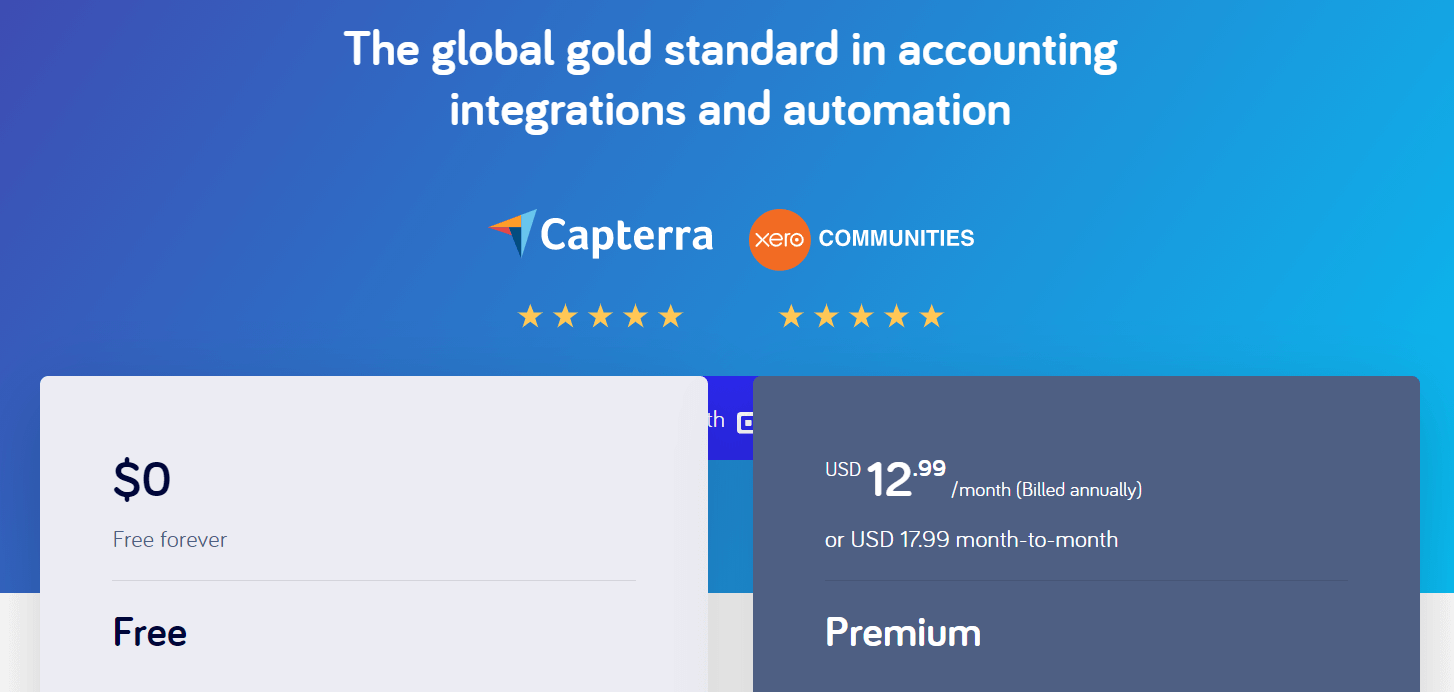Click the orange Xero circle logo
This screenshot has width=1454, height=692.
pyautogui.click(x=779, y=240)
